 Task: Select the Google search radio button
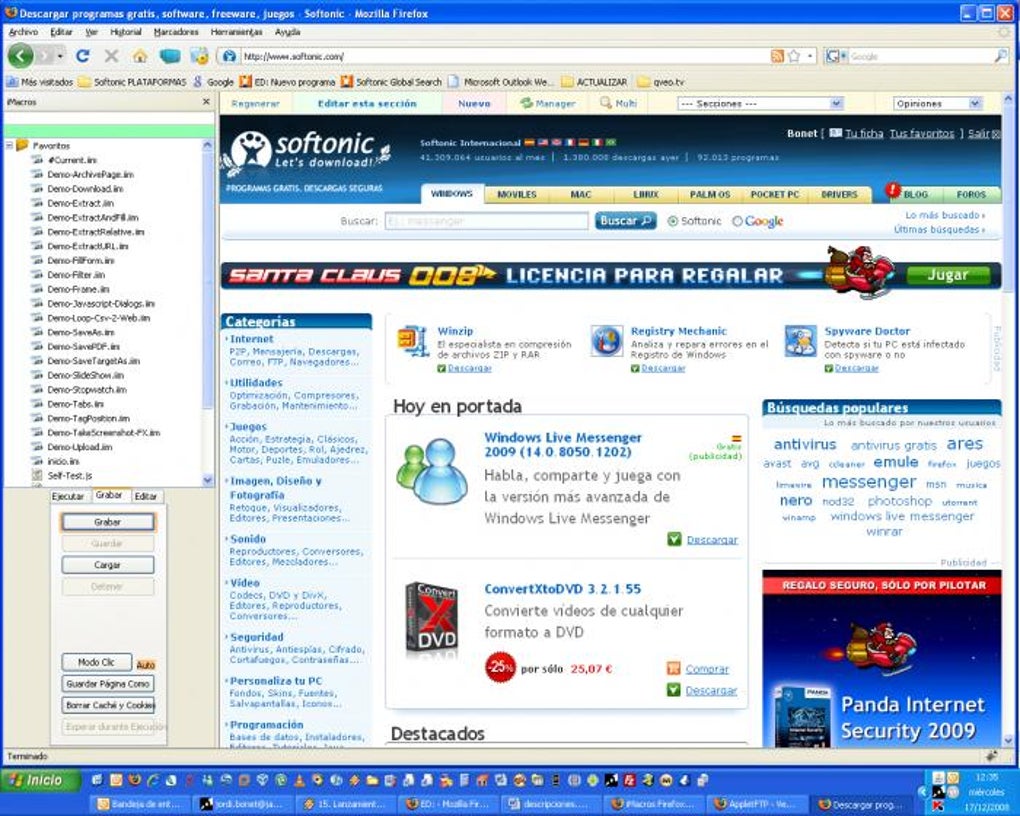(737, 221)
